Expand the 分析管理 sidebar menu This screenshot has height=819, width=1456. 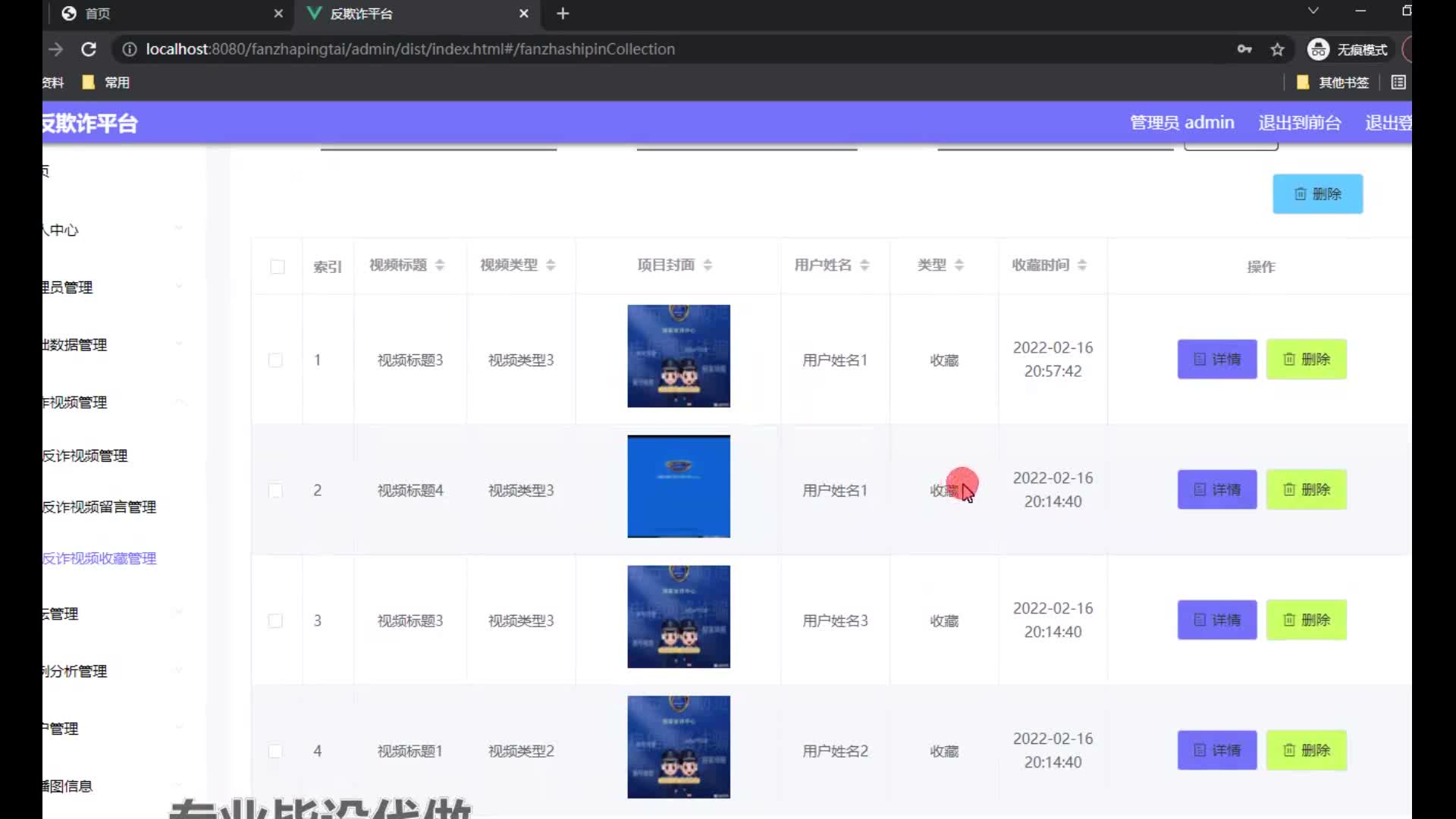180,670
